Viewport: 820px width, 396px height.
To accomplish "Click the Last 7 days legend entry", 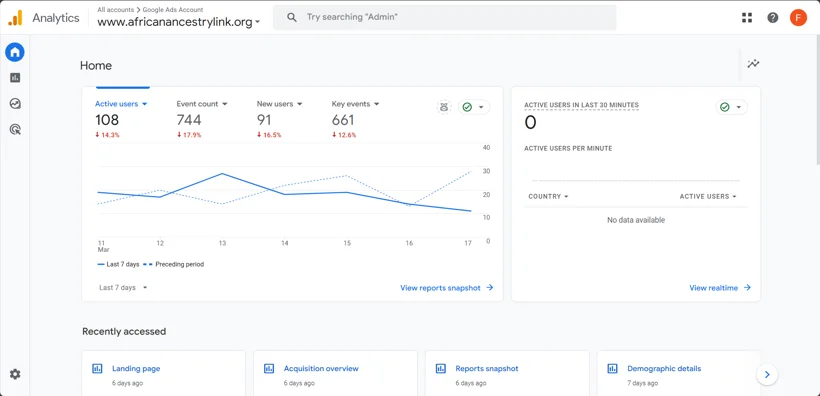I will [118, 264].
